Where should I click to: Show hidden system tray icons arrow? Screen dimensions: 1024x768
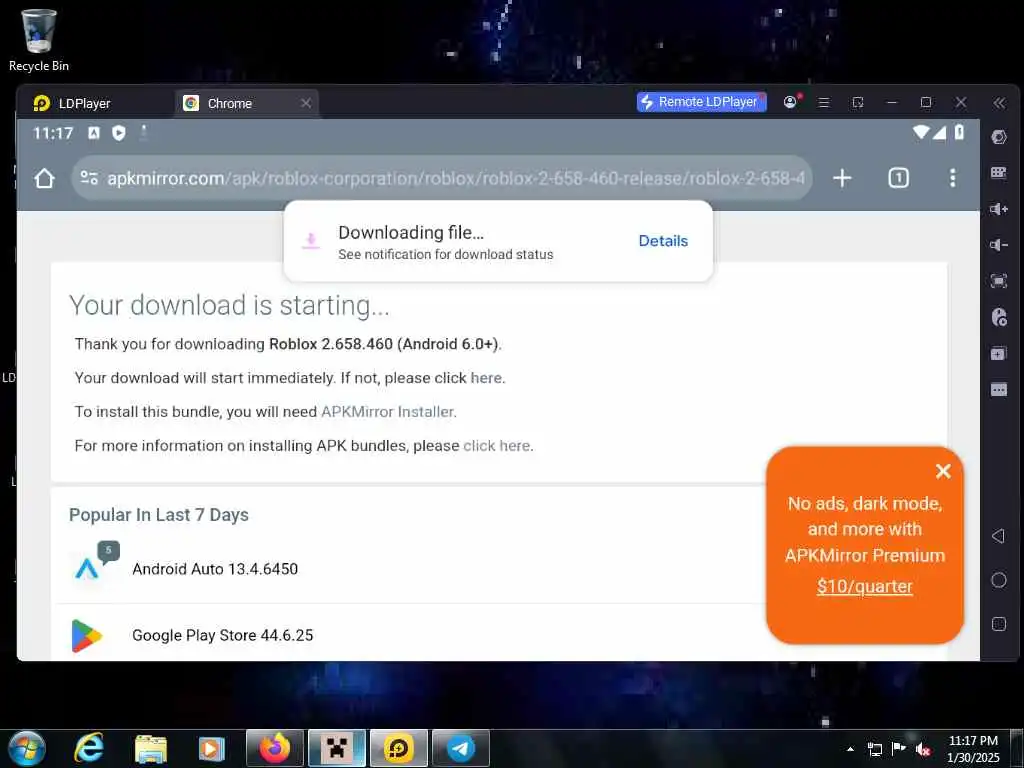point(850,749)
